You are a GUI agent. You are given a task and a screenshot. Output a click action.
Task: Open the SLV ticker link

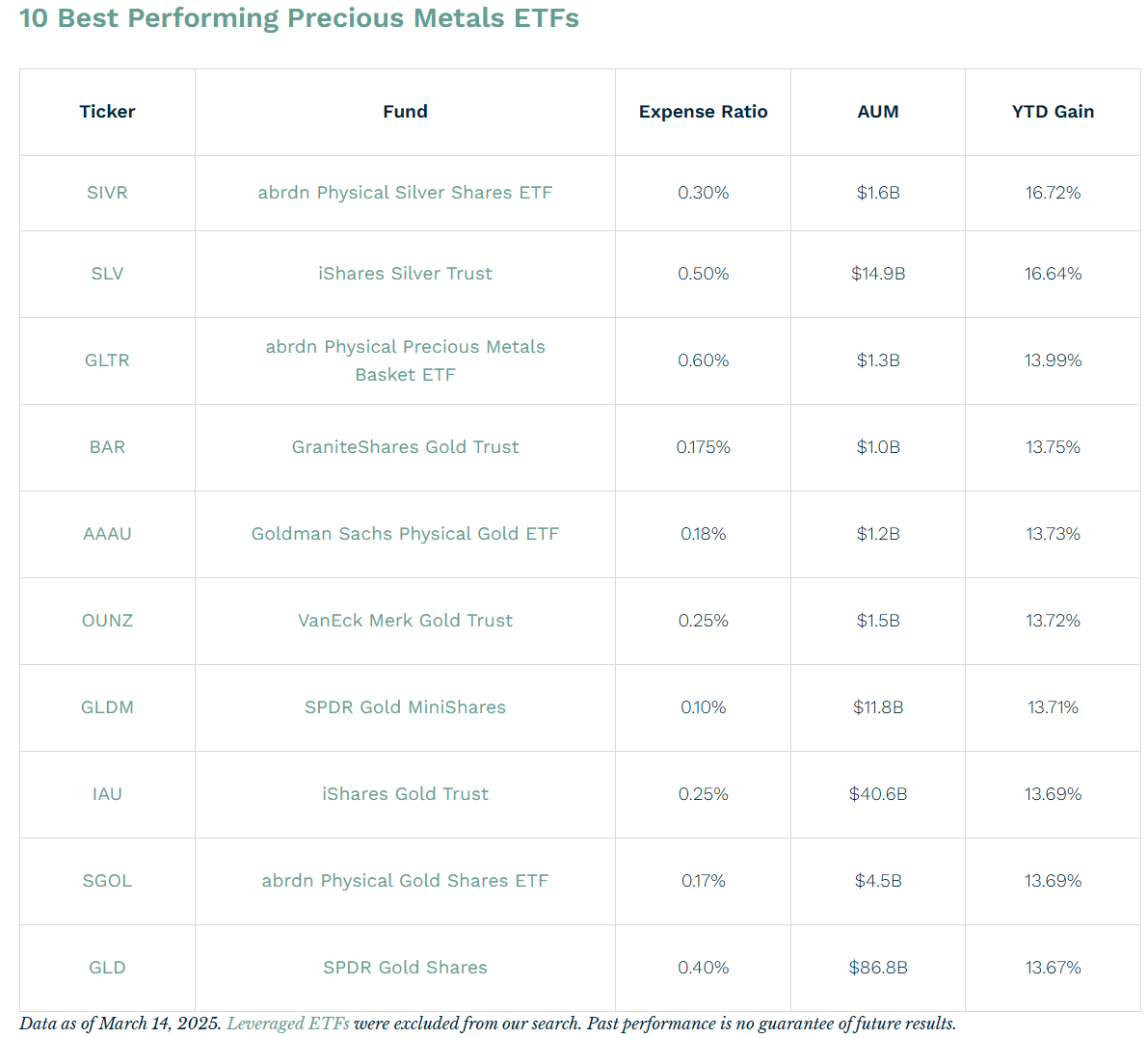[107, 274]
